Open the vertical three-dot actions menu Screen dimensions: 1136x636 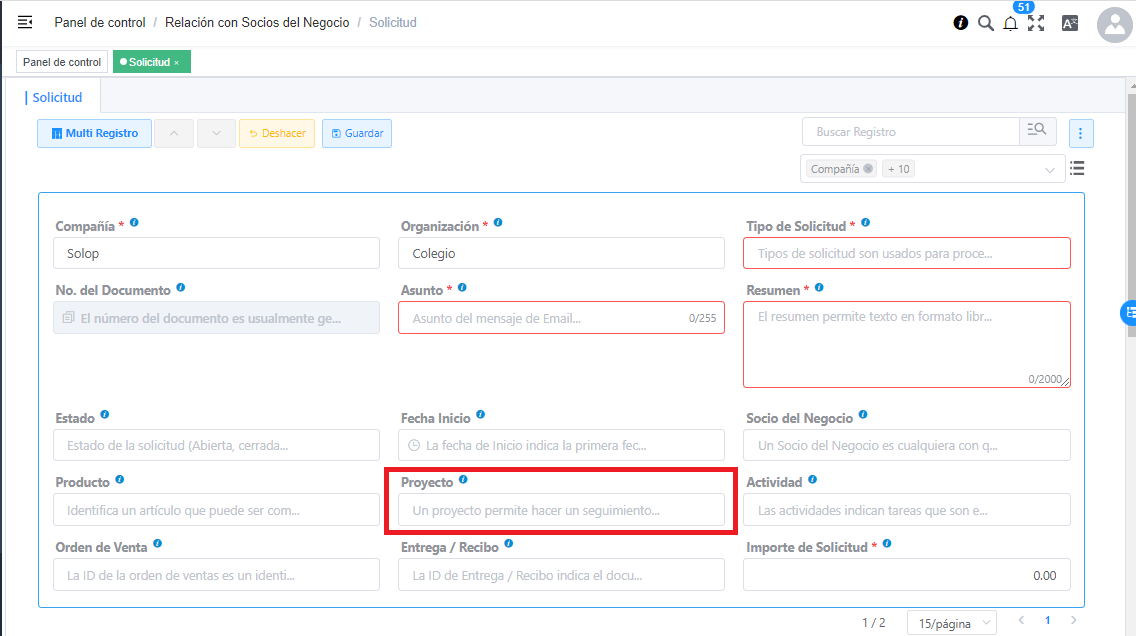1080,133
